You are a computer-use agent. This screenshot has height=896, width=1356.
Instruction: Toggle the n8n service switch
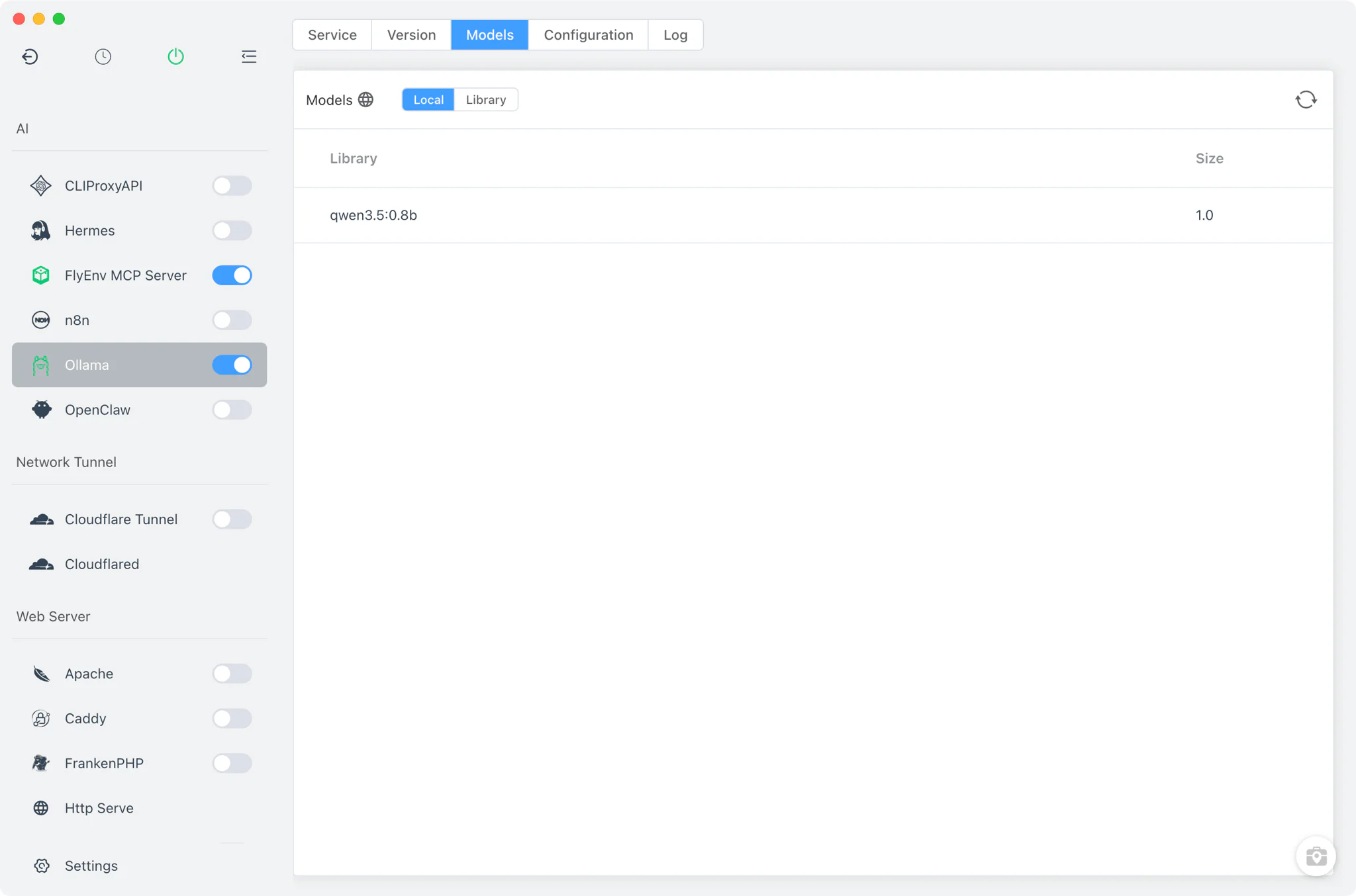[232, 320]
